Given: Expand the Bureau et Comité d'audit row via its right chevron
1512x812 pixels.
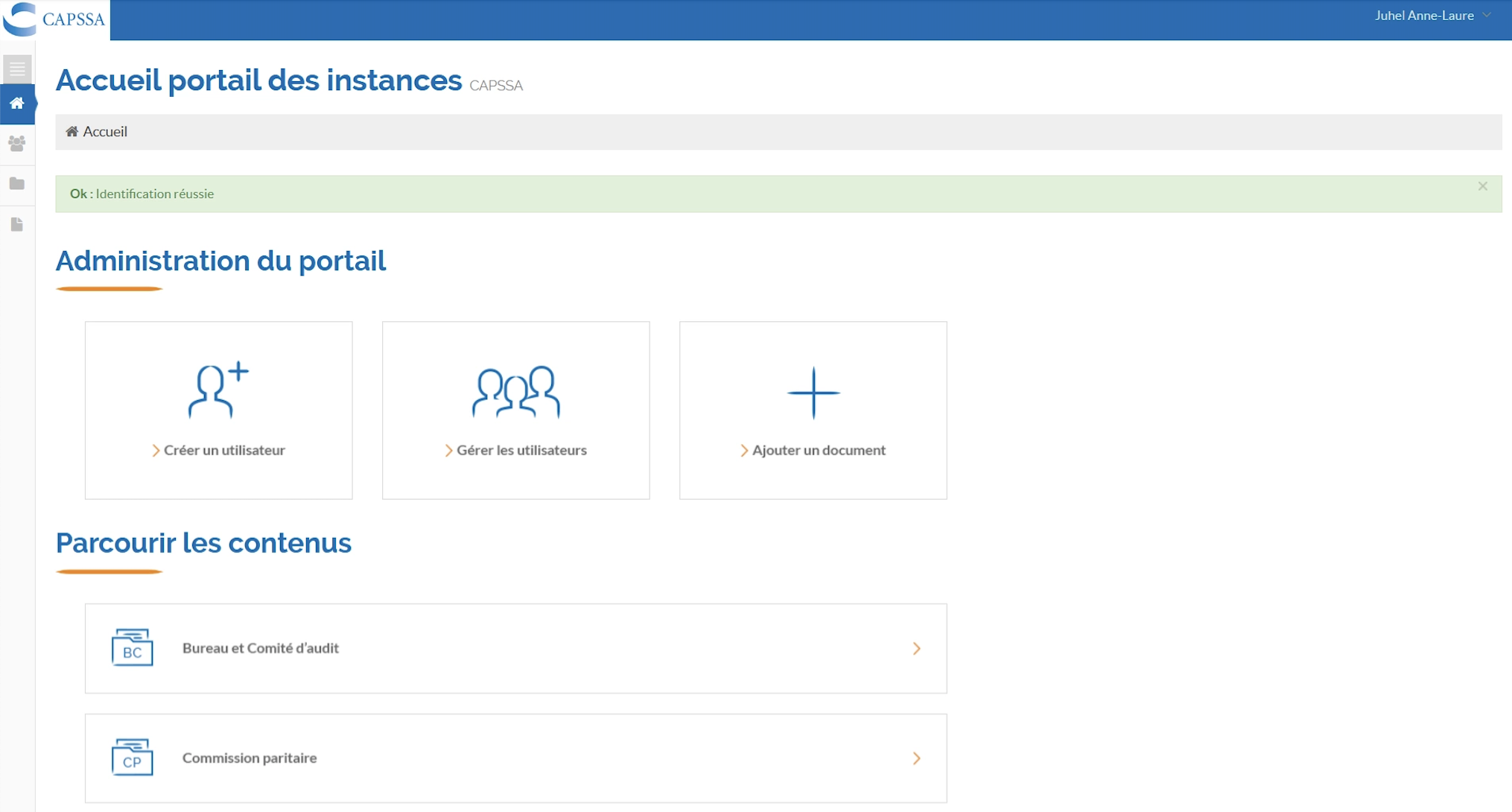Looking at the screenshot, I should (916, 648).
